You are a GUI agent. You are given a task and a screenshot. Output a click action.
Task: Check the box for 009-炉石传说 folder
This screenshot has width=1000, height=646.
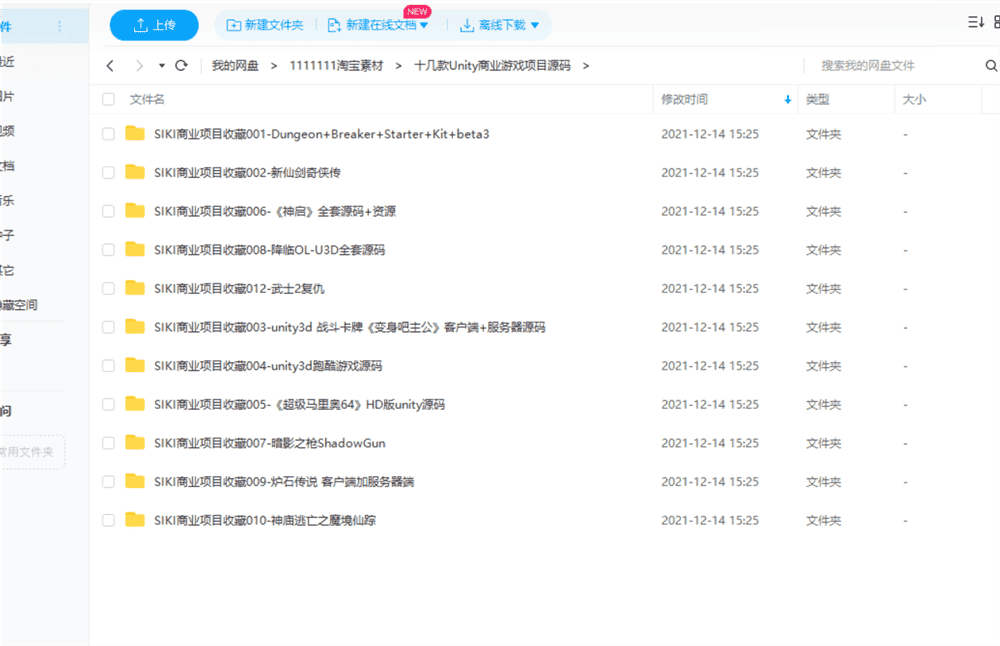click(x=108, y=482)
